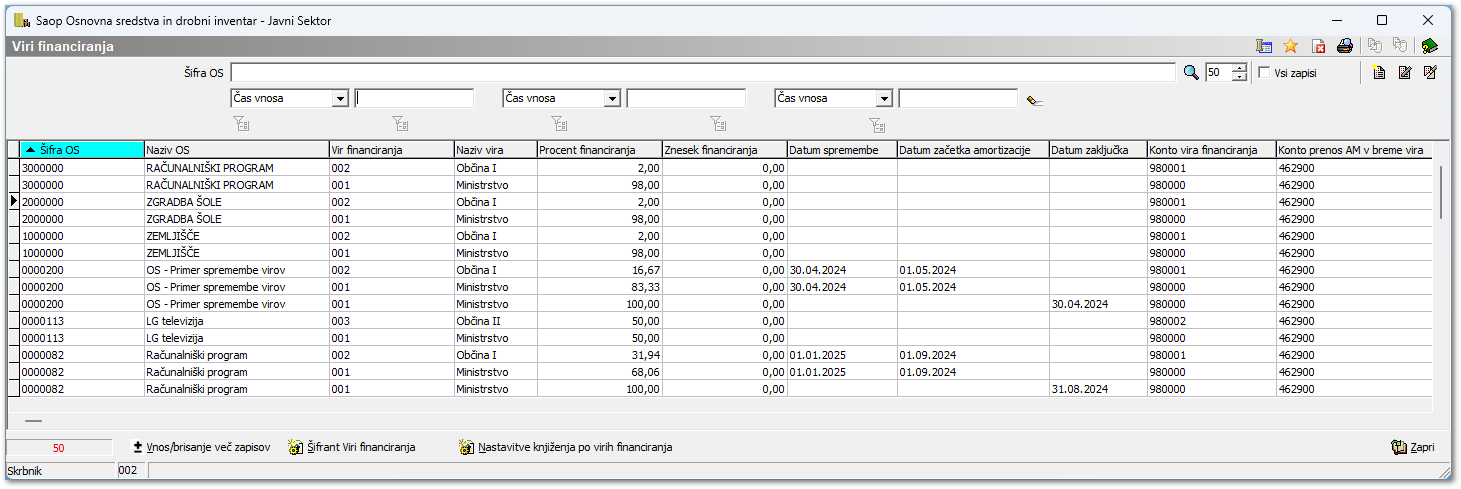Sort by the Šifra OS column header
Screen dimensions: 1461x489
tap(82, 149)
